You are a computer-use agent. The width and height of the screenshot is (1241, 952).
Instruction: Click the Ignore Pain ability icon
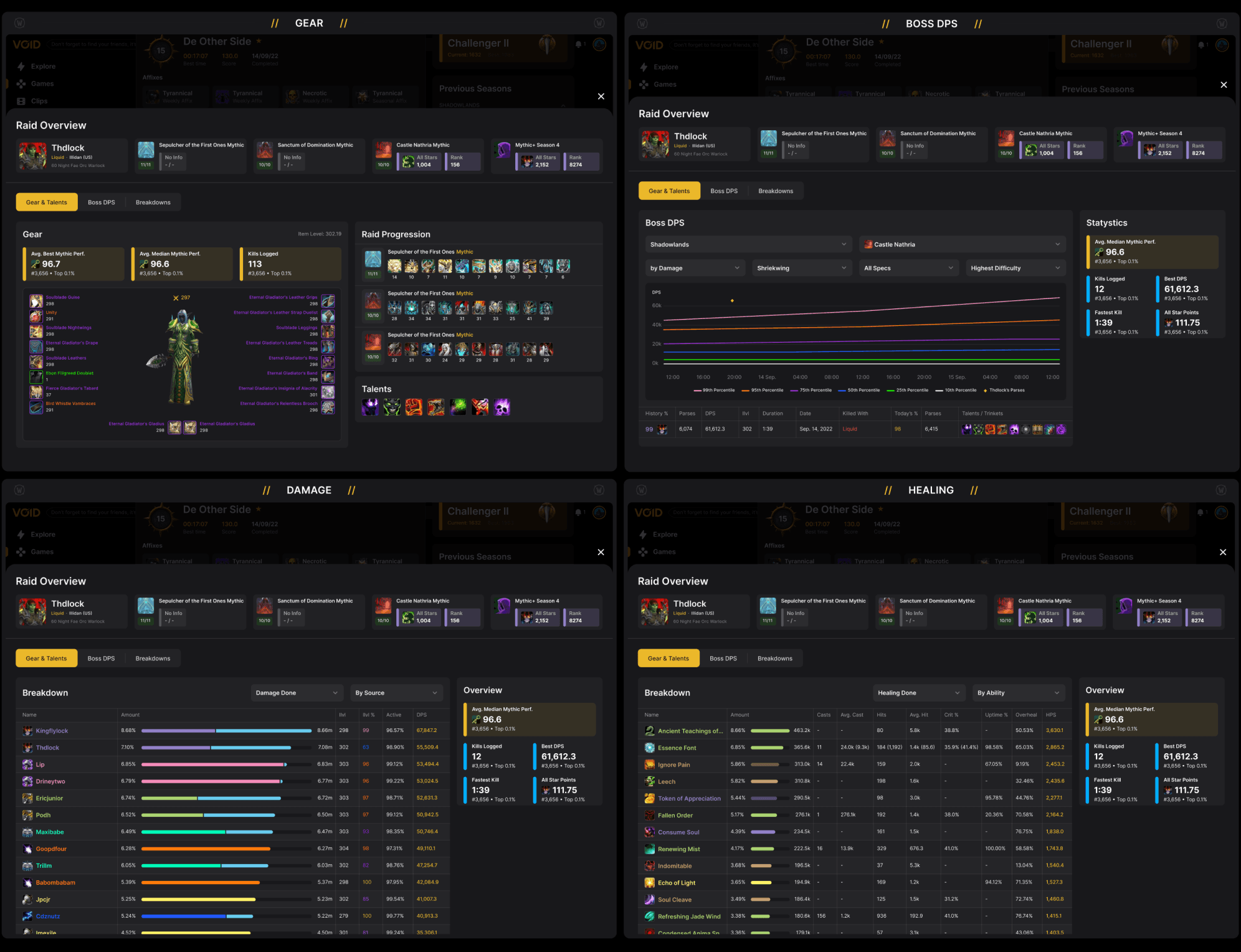point(650,764)
